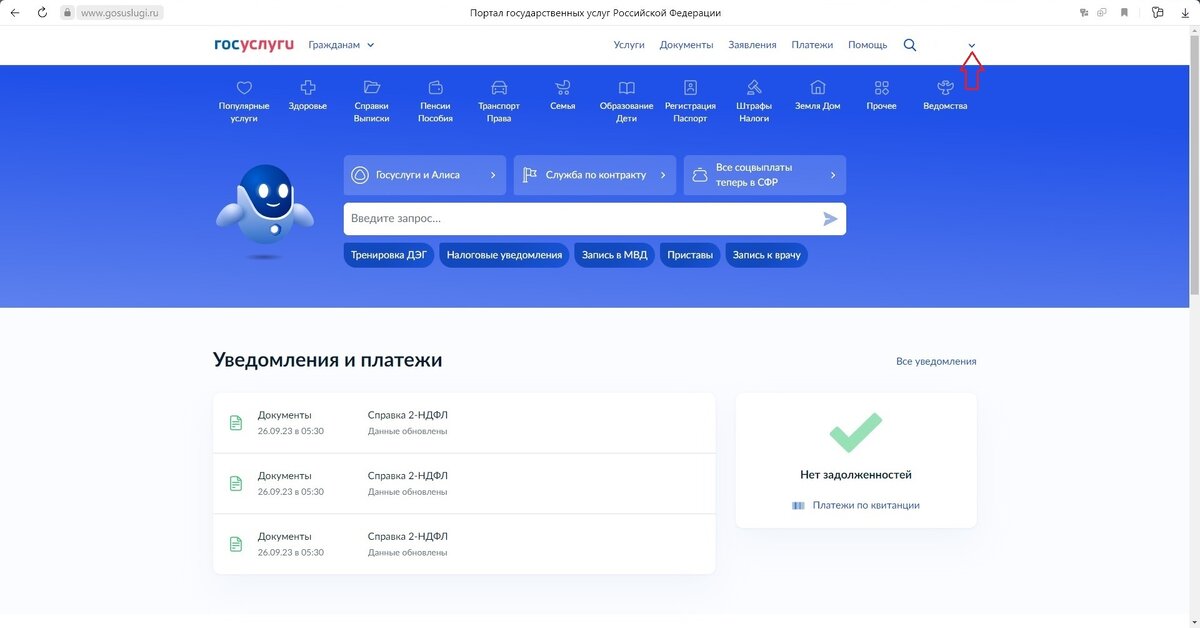Click the Нет задолженностей text
This screenshot has height=628, width=1200.
(856, 475)
